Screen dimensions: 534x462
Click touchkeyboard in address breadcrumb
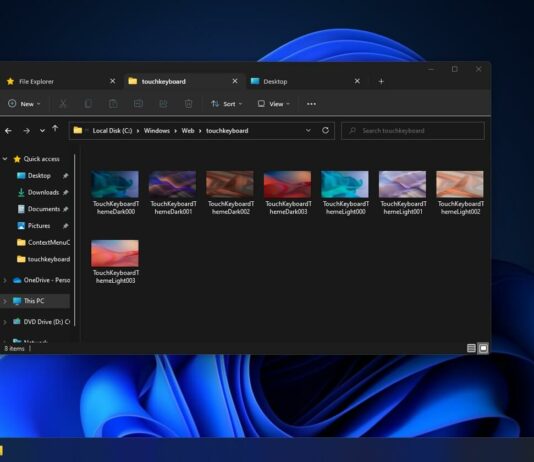click(227, 131)
